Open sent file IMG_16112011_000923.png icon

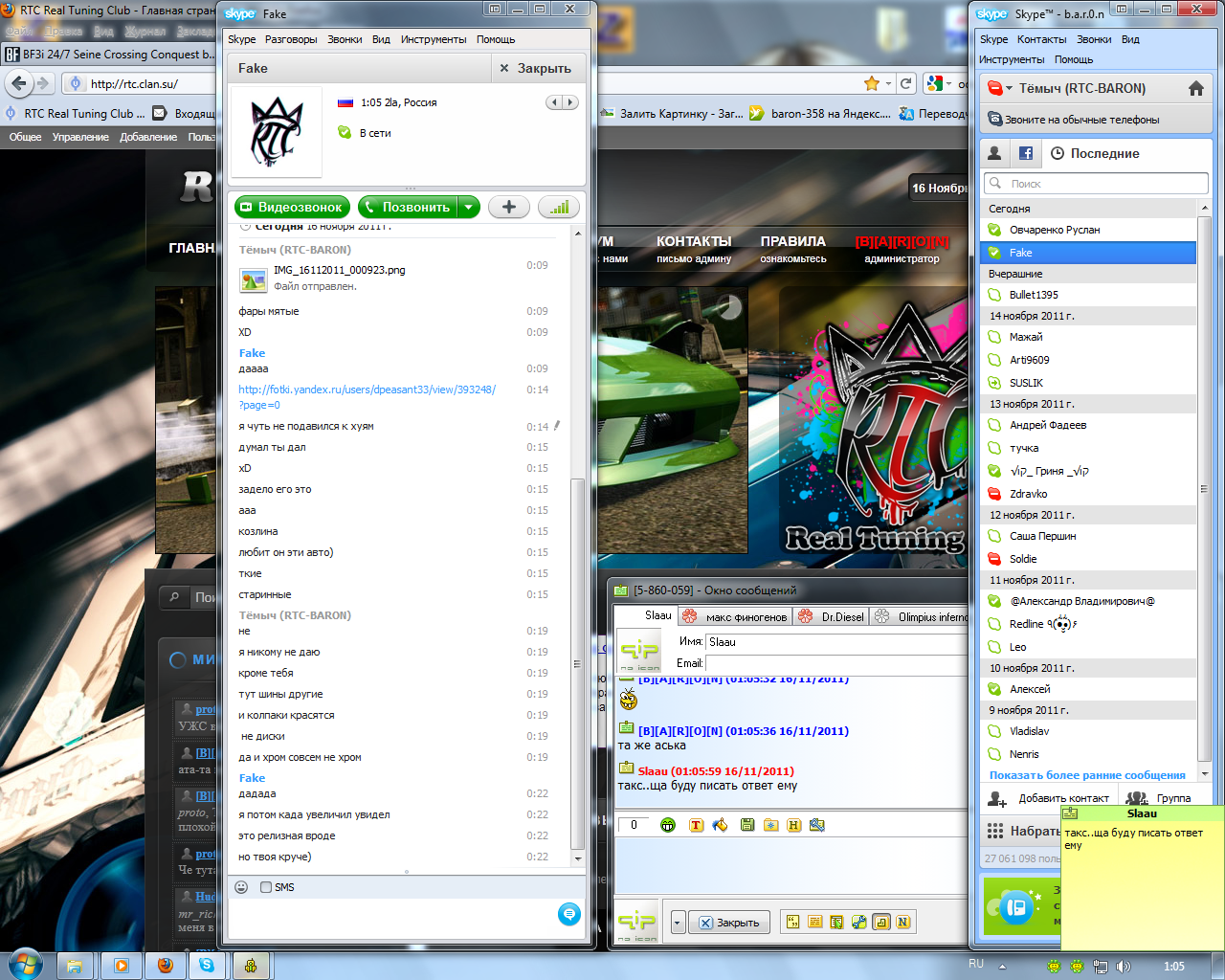point(254,278)
